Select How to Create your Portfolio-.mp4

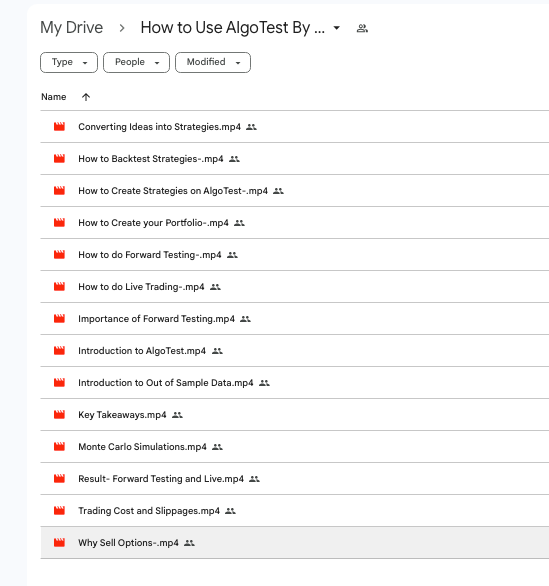pos(294,223)
